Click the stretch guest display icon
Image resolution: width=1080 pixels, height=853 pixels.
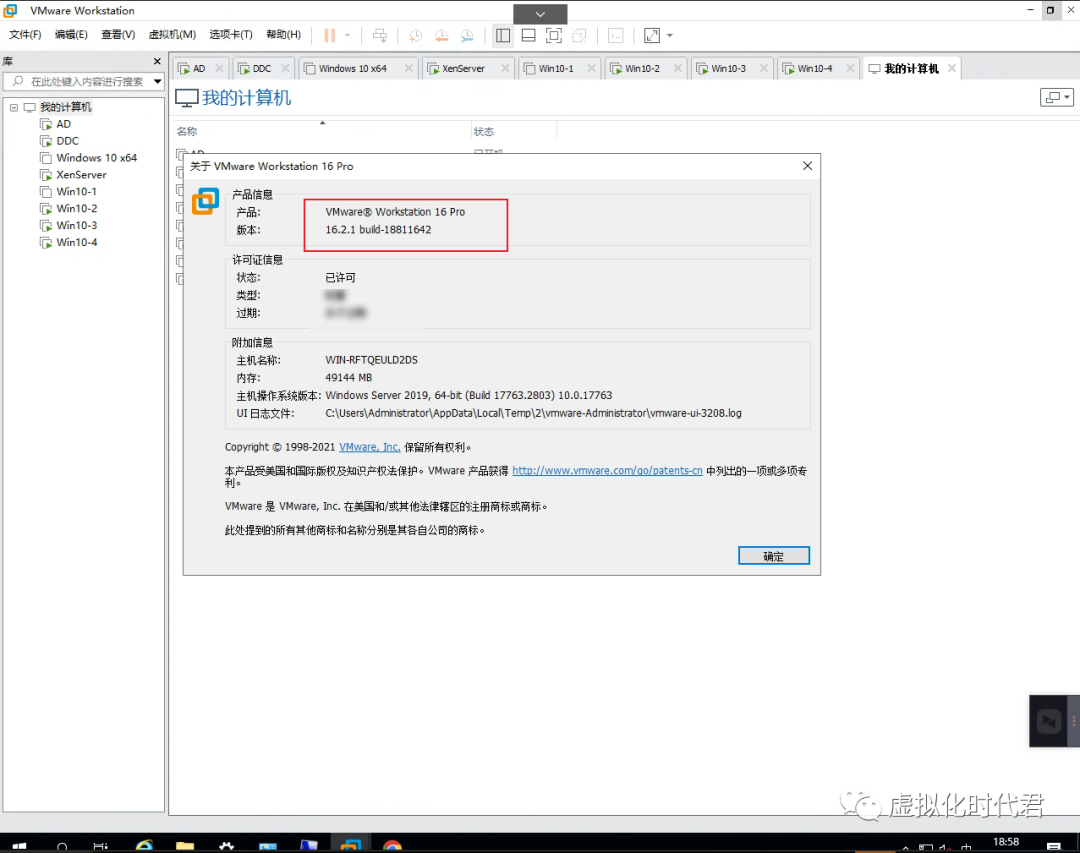click(x=652, y=35)
